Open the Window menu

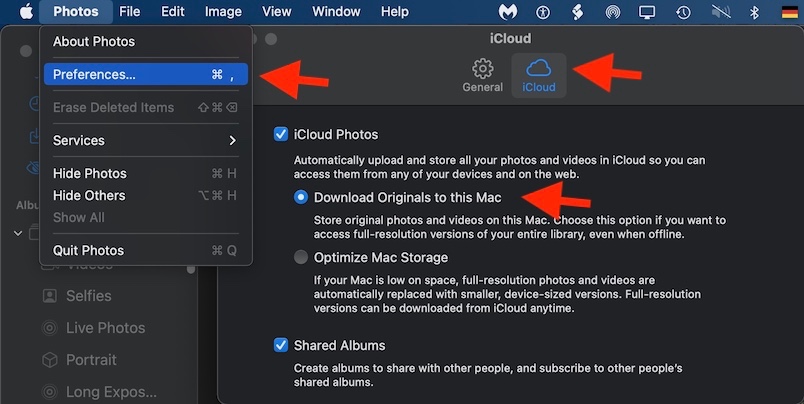pyautogui.click(x=336, y=11)
